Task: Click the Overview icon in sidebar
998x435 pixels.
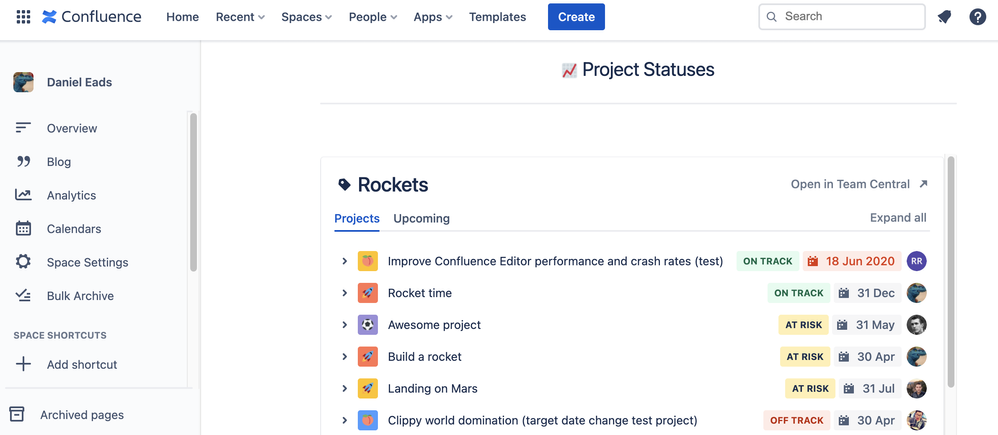Action: tap(24, 128)
